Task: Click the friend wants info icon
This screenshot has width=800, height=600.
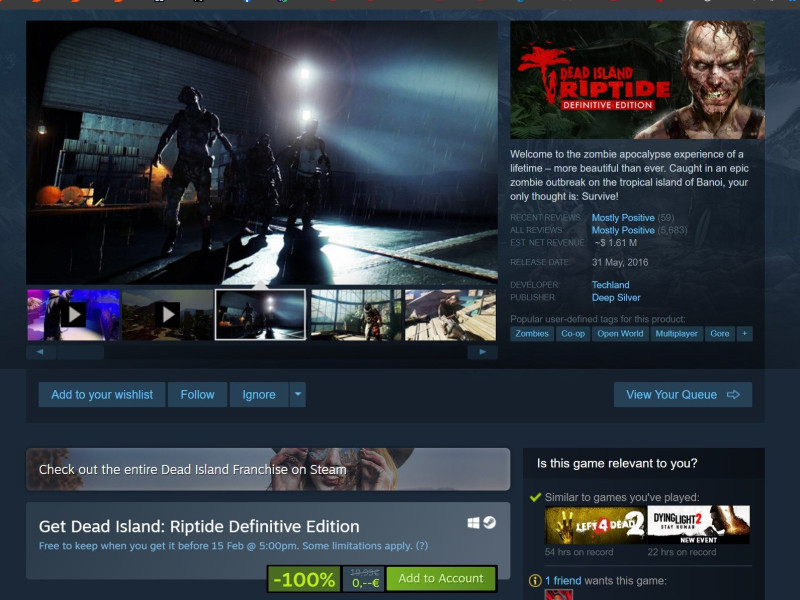Action: [x=535, y=581]
